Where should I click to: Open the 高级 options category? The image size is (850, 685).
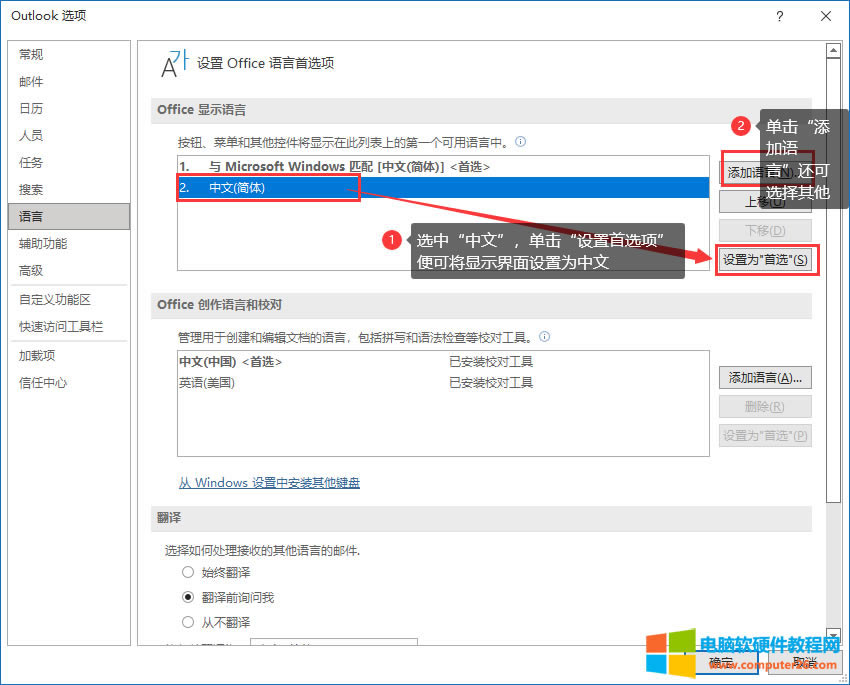coord(69,270)
